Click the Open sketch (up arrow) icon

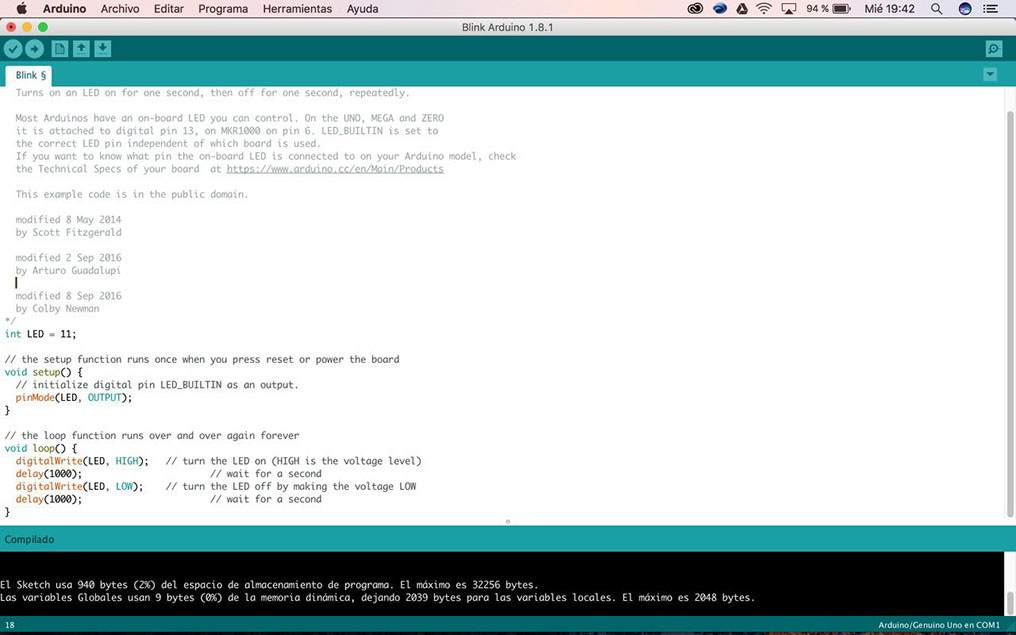pyautogui.click(x=81, y=49)
